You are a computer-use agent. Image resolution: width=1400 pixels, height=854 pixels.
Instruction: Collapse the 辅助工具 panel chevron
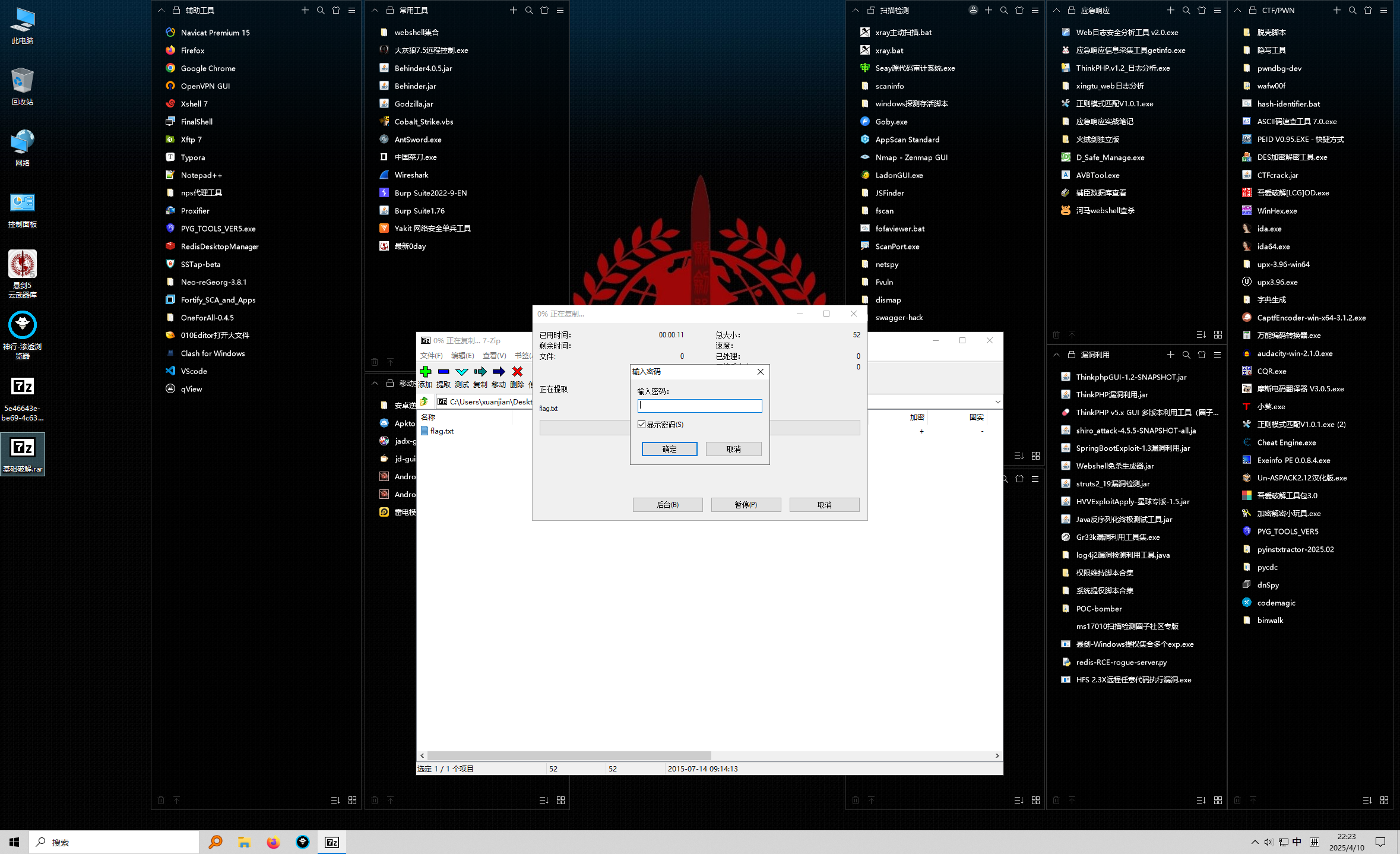point(161,10)
